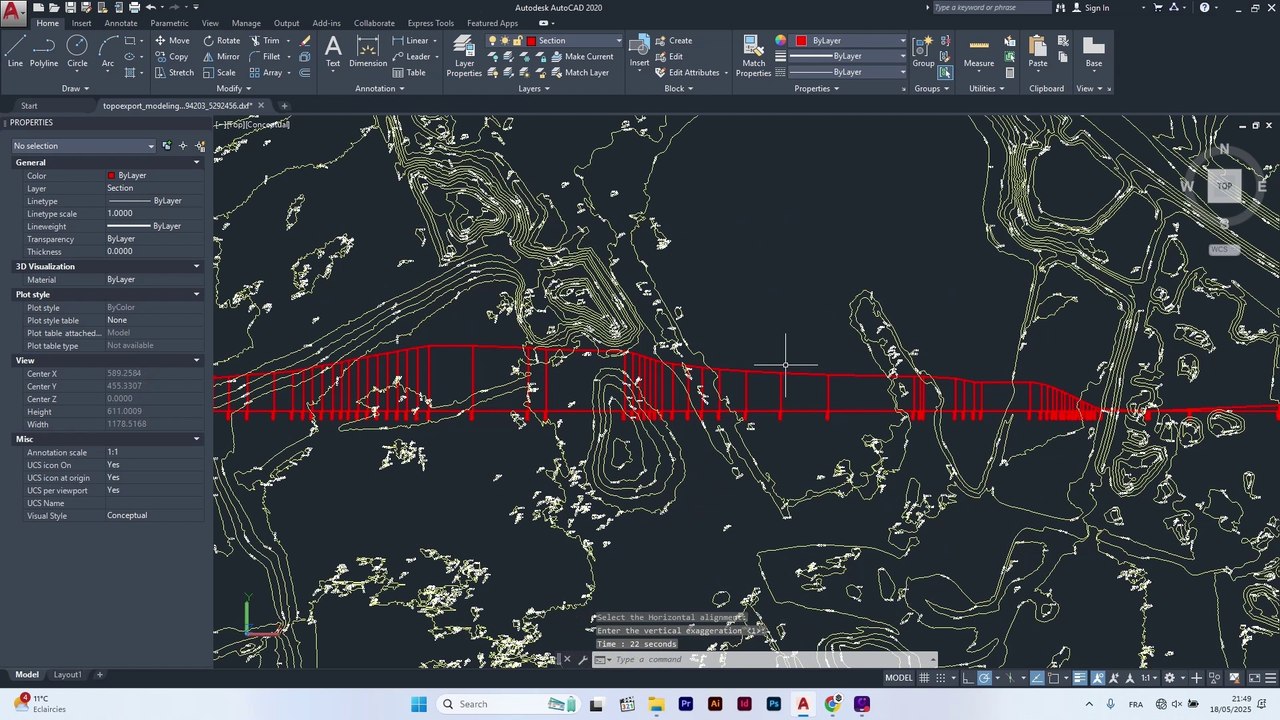Screen dimensions: 1280x720
Task: Activate the Move command
Action: point(172,41)
